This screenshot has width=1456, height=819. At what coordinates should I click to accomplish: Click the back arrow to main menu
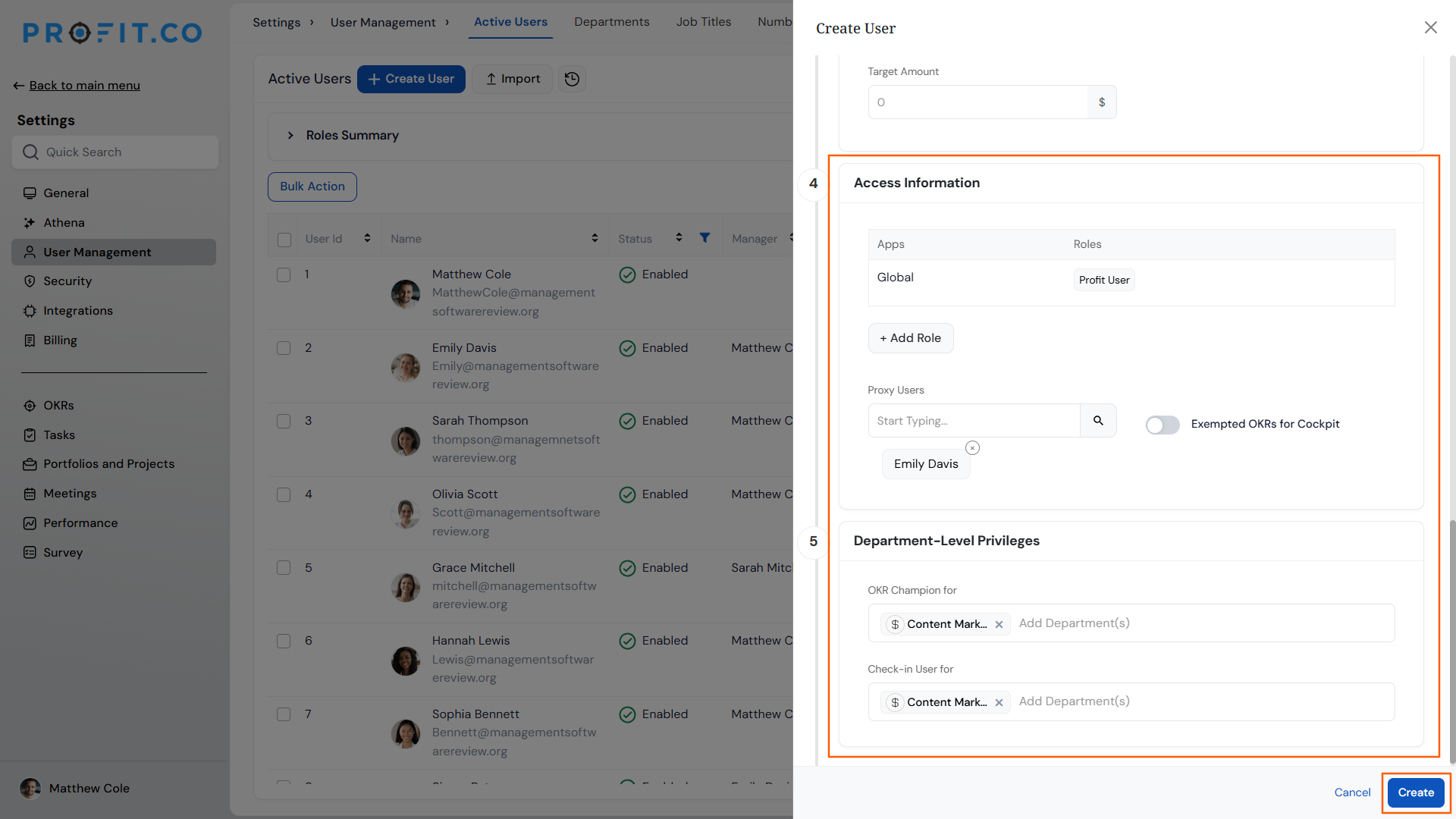(19, 86)
